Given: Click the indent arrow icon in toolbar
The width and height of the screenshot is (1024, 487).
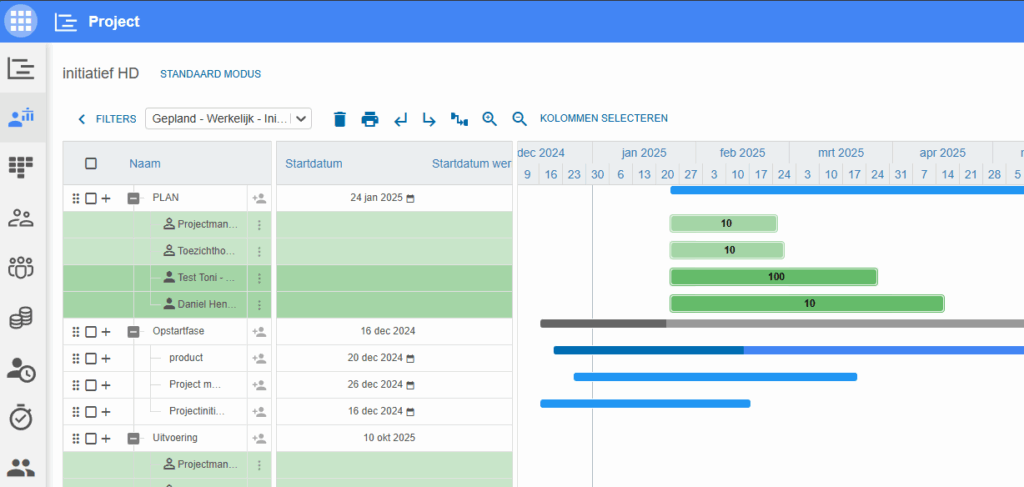Looking at the screenshot, I should coord(429,119).
